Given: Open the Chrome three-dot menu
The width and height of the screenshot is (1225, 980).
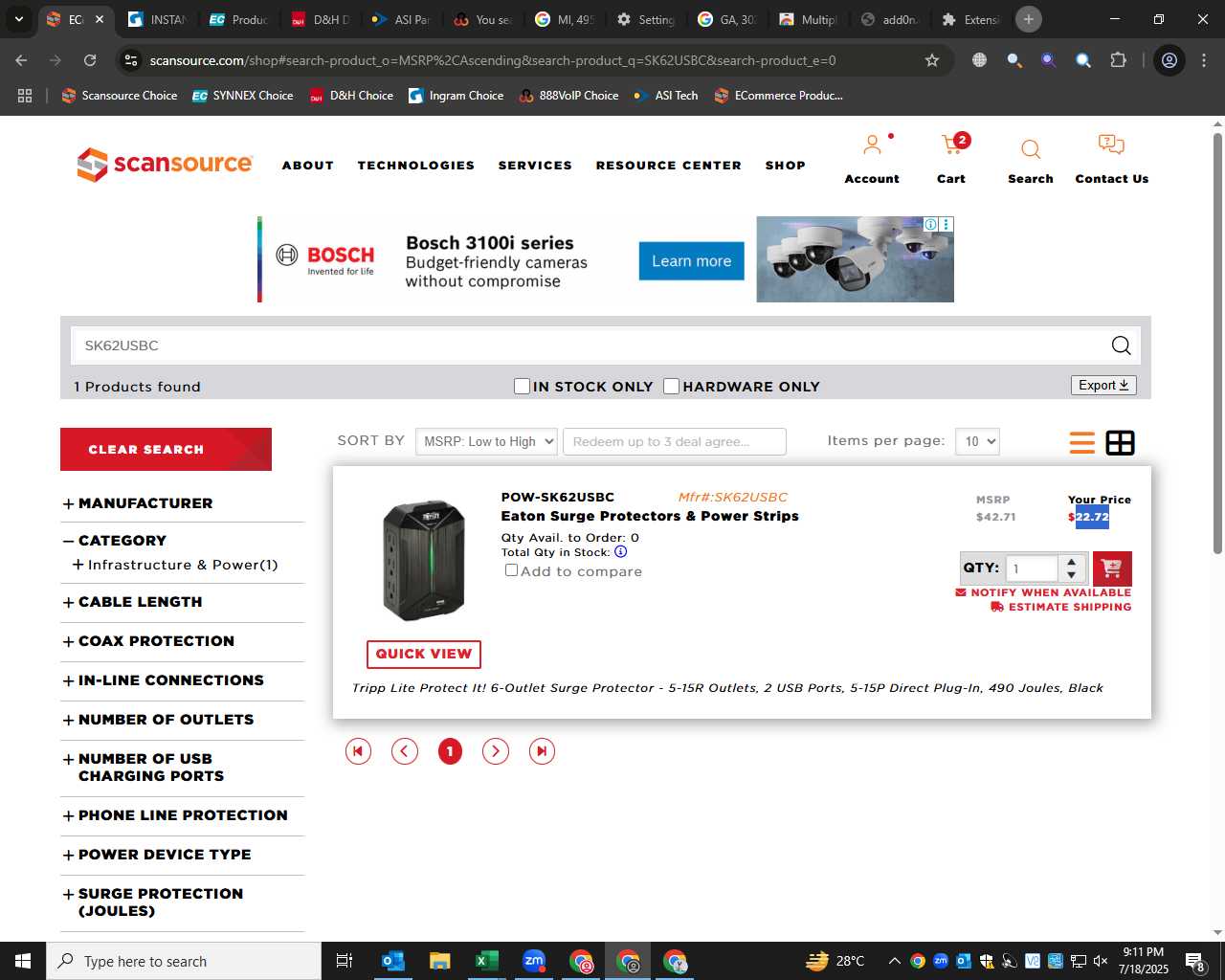Looking at the screenshot, I should point(1204,60).
